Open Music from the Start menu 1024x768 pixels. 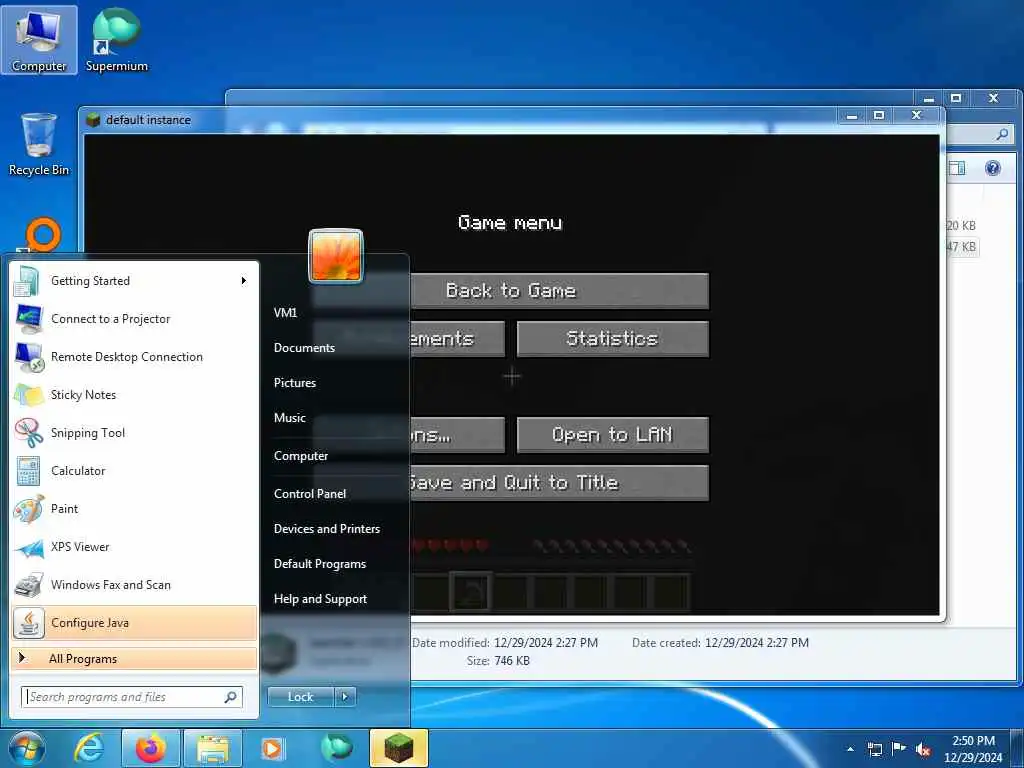[290, 418]
